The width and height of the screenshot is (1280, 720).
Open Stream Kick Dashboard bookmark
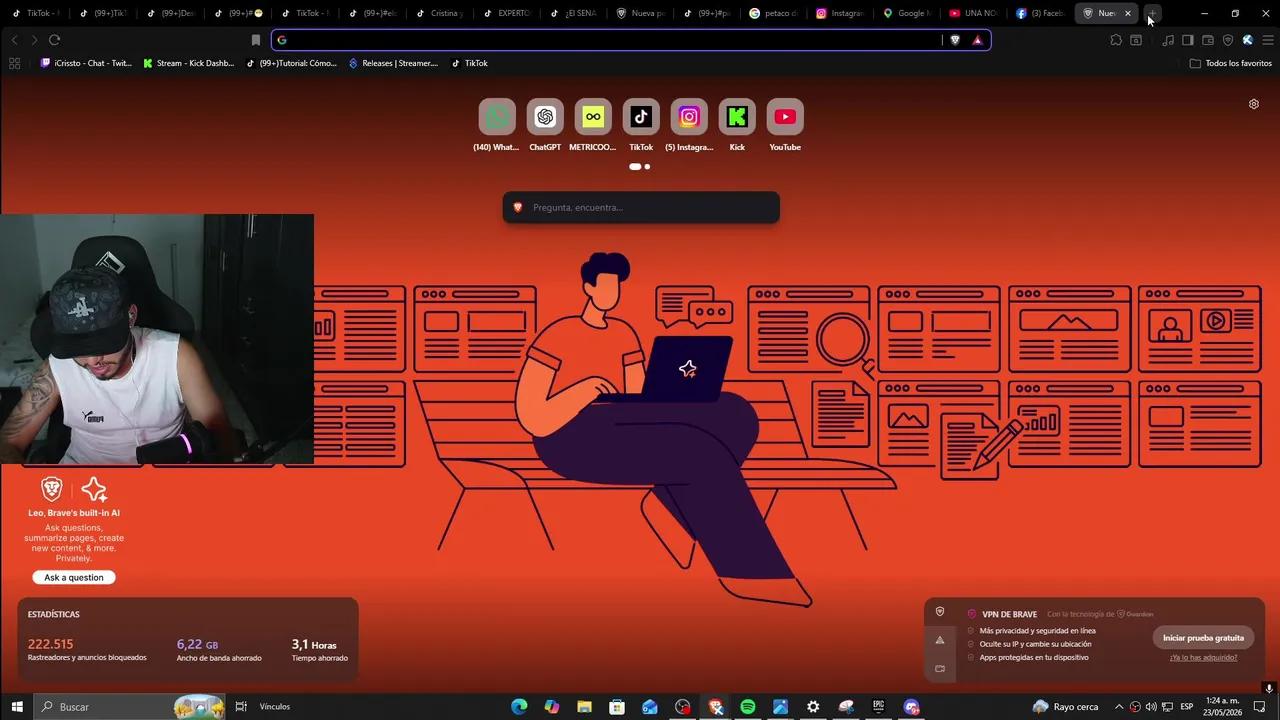tap(188, 63)
